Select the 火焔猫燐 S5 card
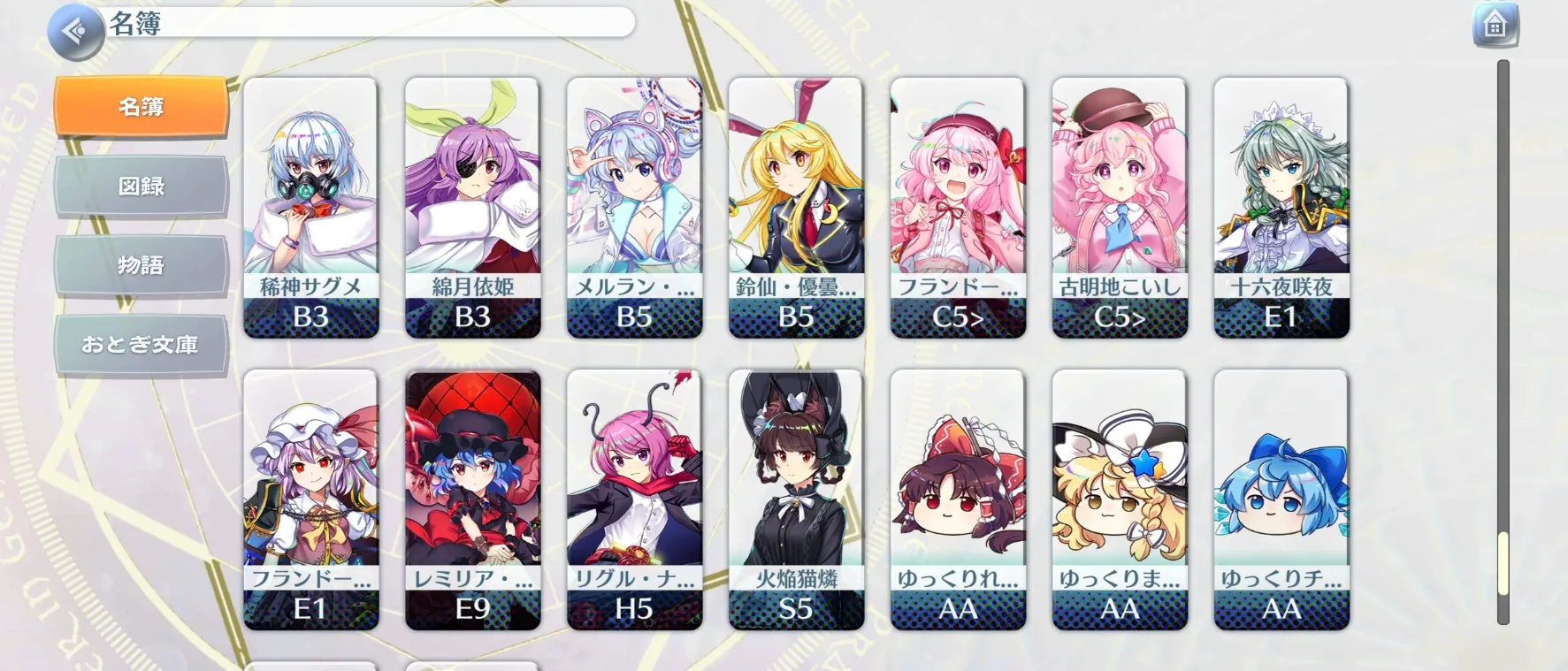Screen dimensions: 1568x671 (796, 499)
